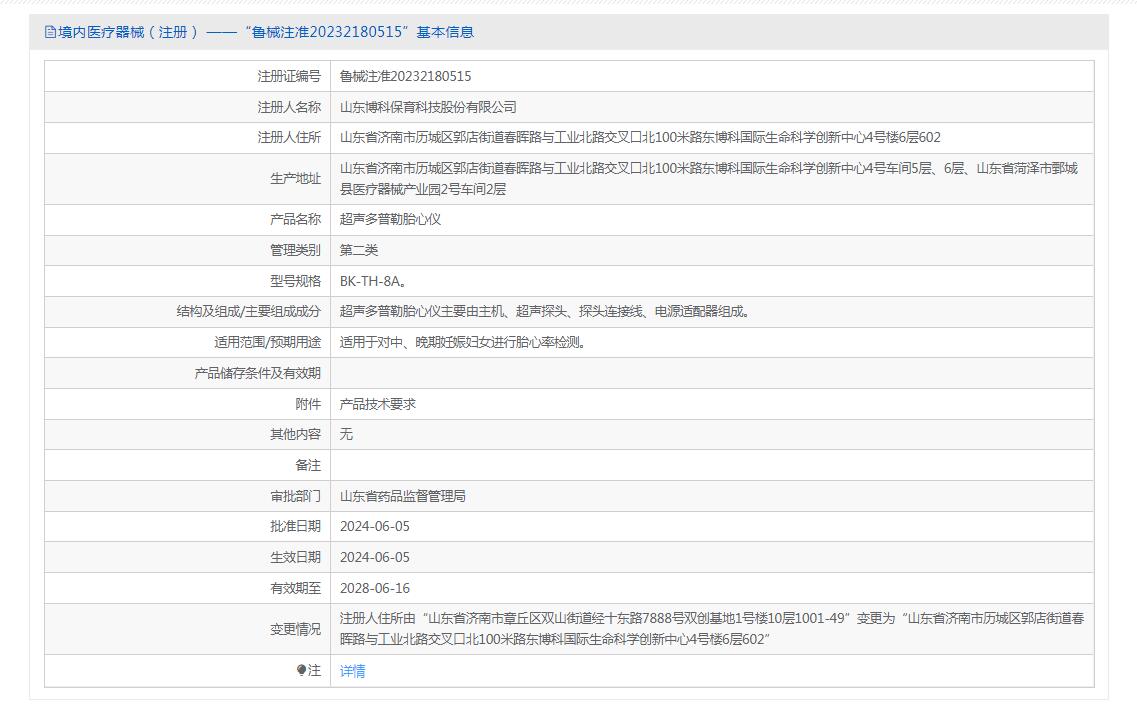
Task: Click the 变更情况 change description text
Action: coord(711,628)
